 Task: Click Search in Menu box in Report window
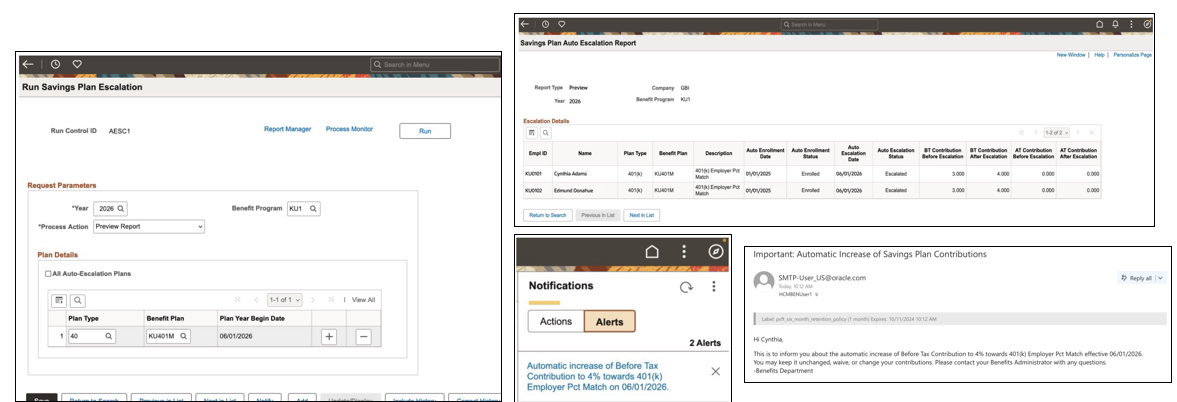(x=829, y=24)
